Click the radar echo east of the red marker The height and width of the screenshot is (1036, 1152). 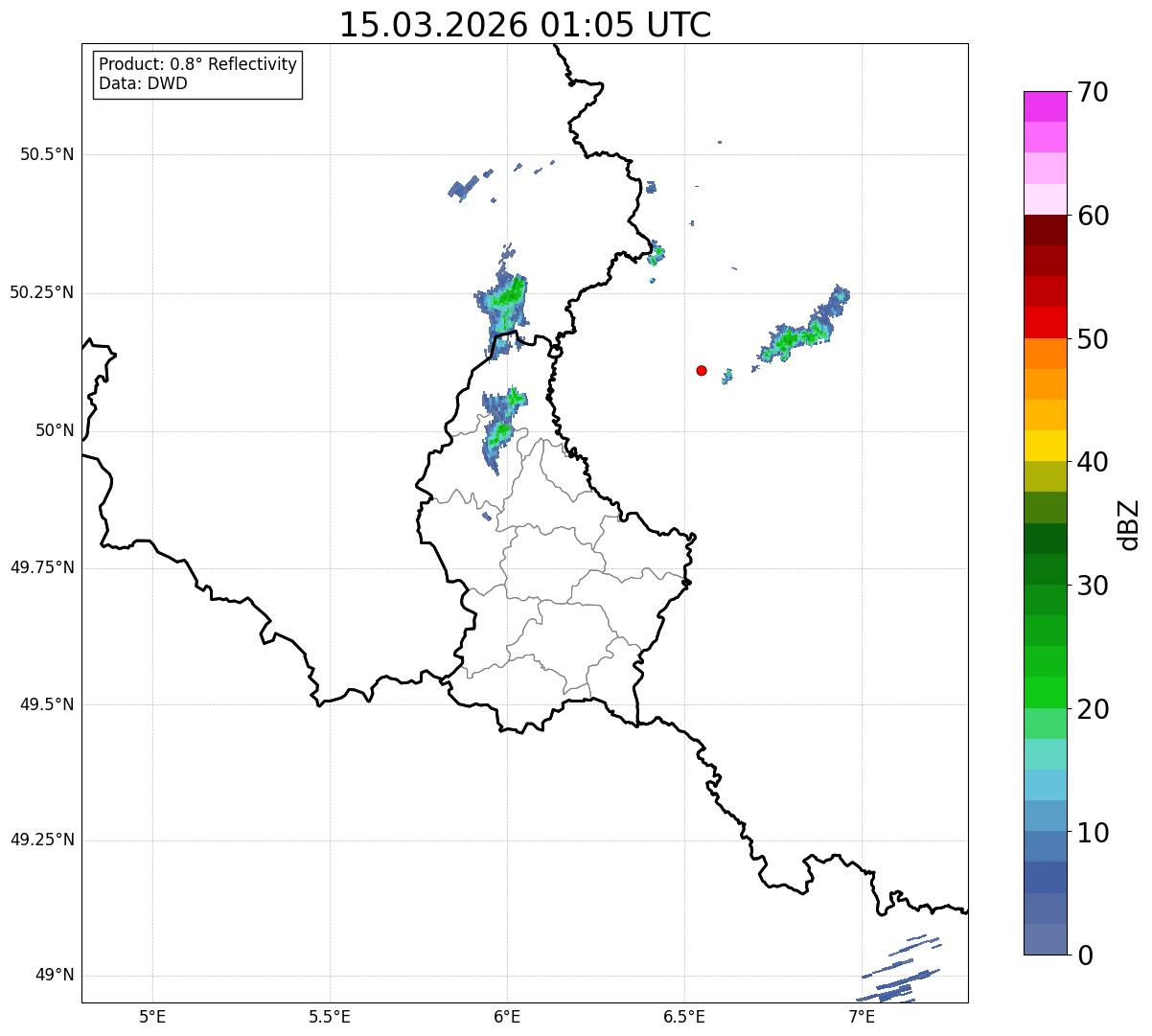click(802, 329)
